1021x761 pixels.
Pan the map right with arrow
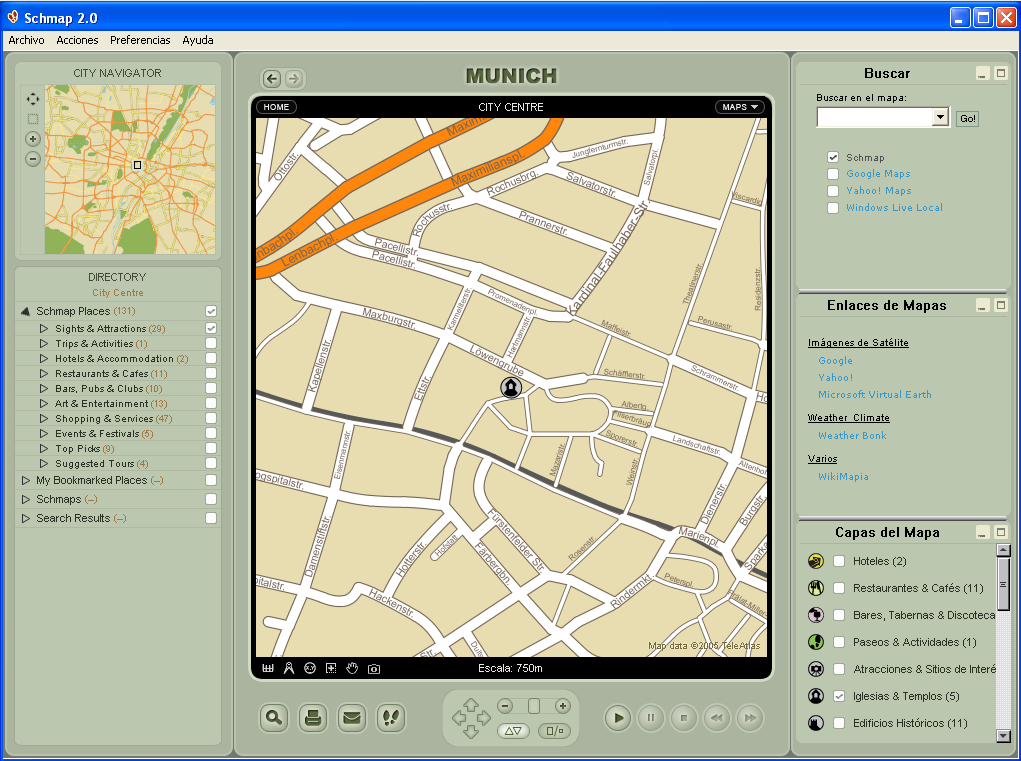coord(484,718)
